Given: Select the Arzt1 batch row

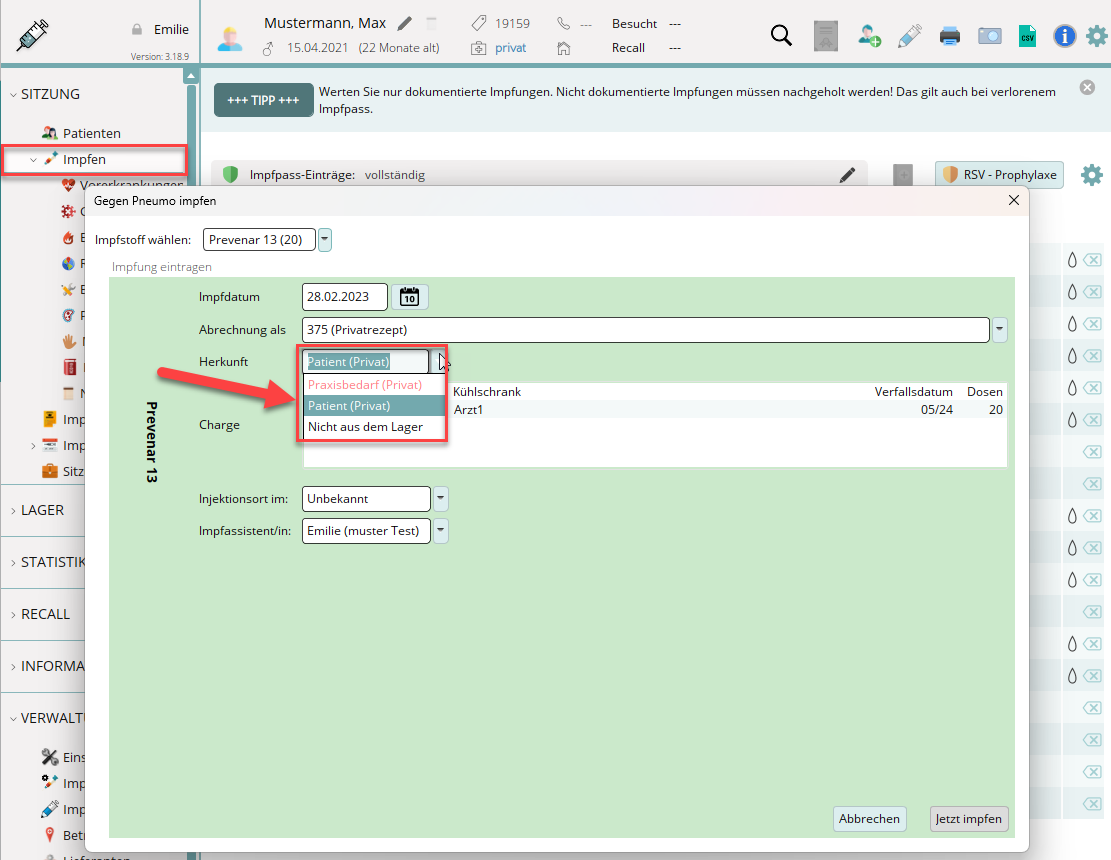Looking at the screenshot, I should pos(655,409).
